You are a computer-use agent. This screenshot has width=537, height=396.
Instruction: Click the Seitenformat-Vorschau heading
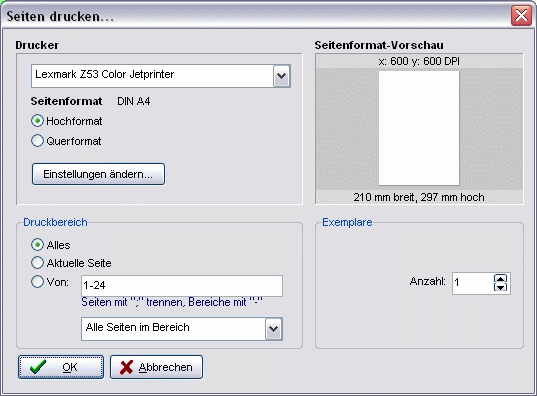coord(379,45)
